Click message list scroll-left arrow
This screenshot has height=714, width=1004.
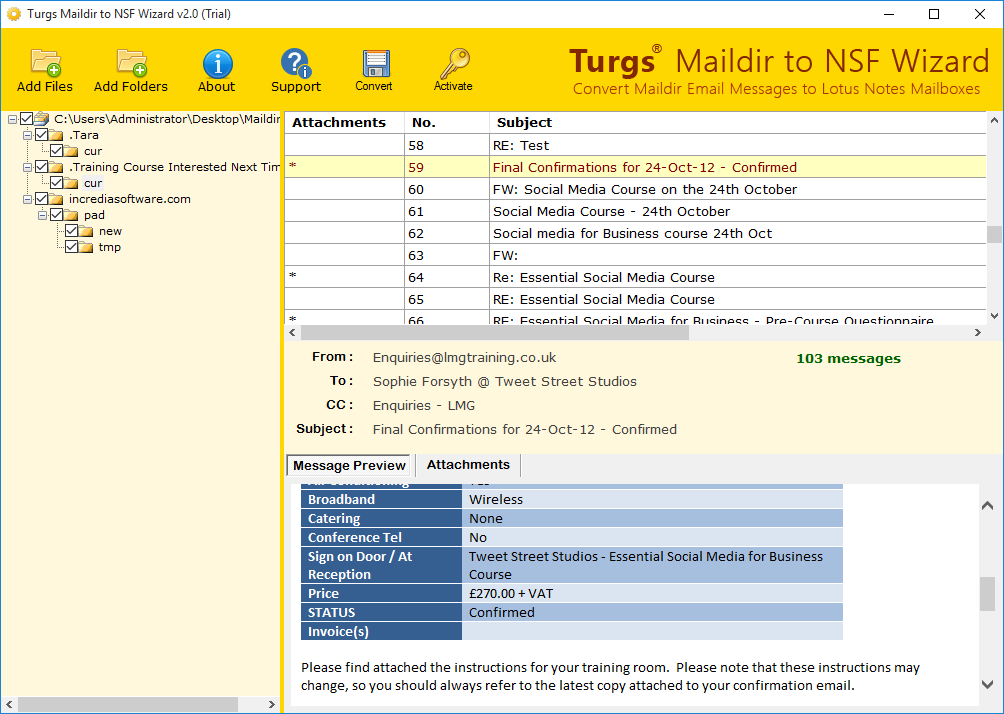click(x=293, y=332)
